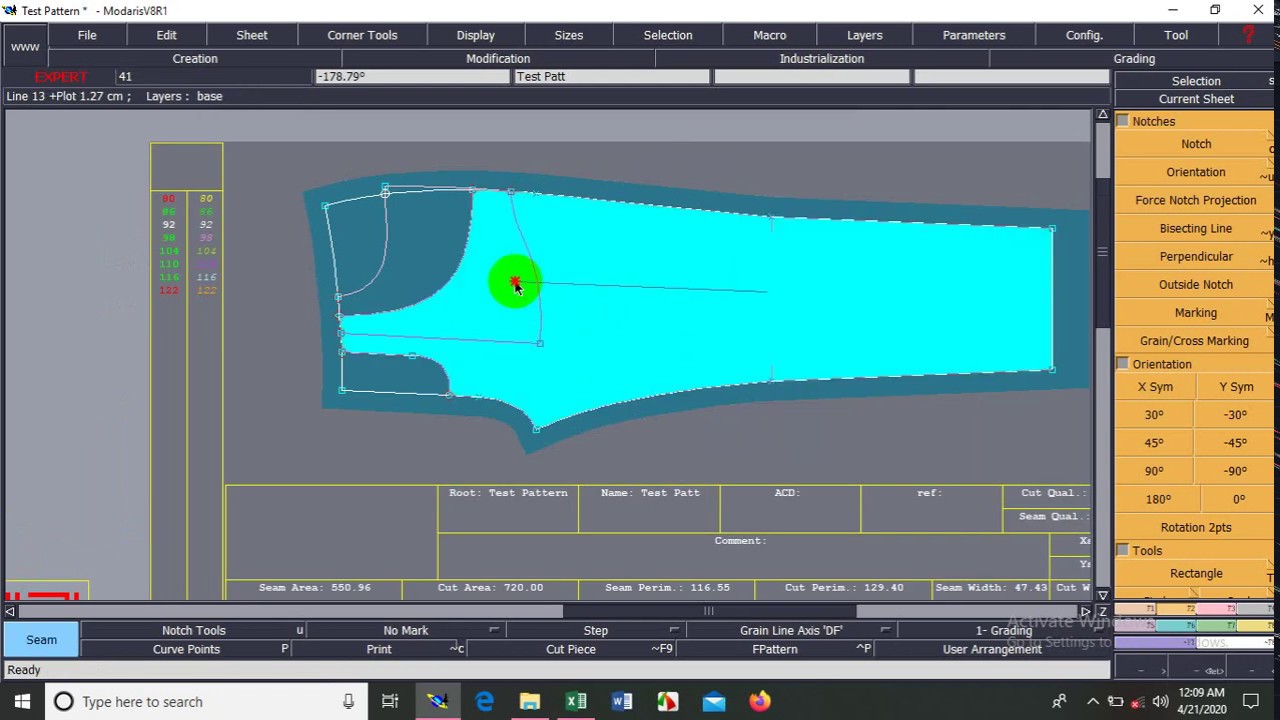
Task: Click the volume icon in system tray
Action: coord(1160,702)
